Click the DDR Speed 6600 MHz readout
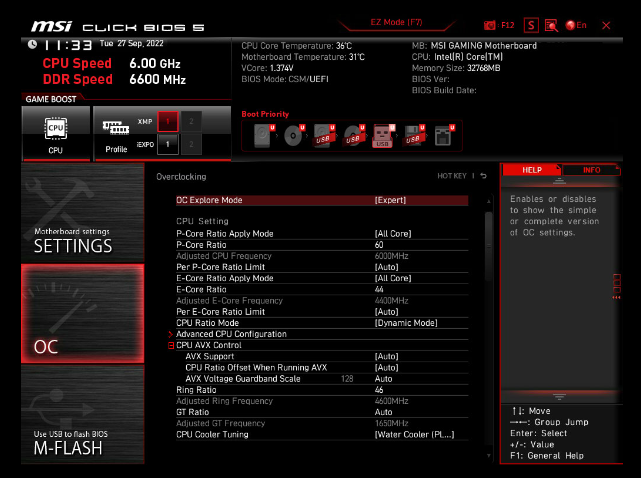Screen dimensions: 641x478 tap(114, 79)
